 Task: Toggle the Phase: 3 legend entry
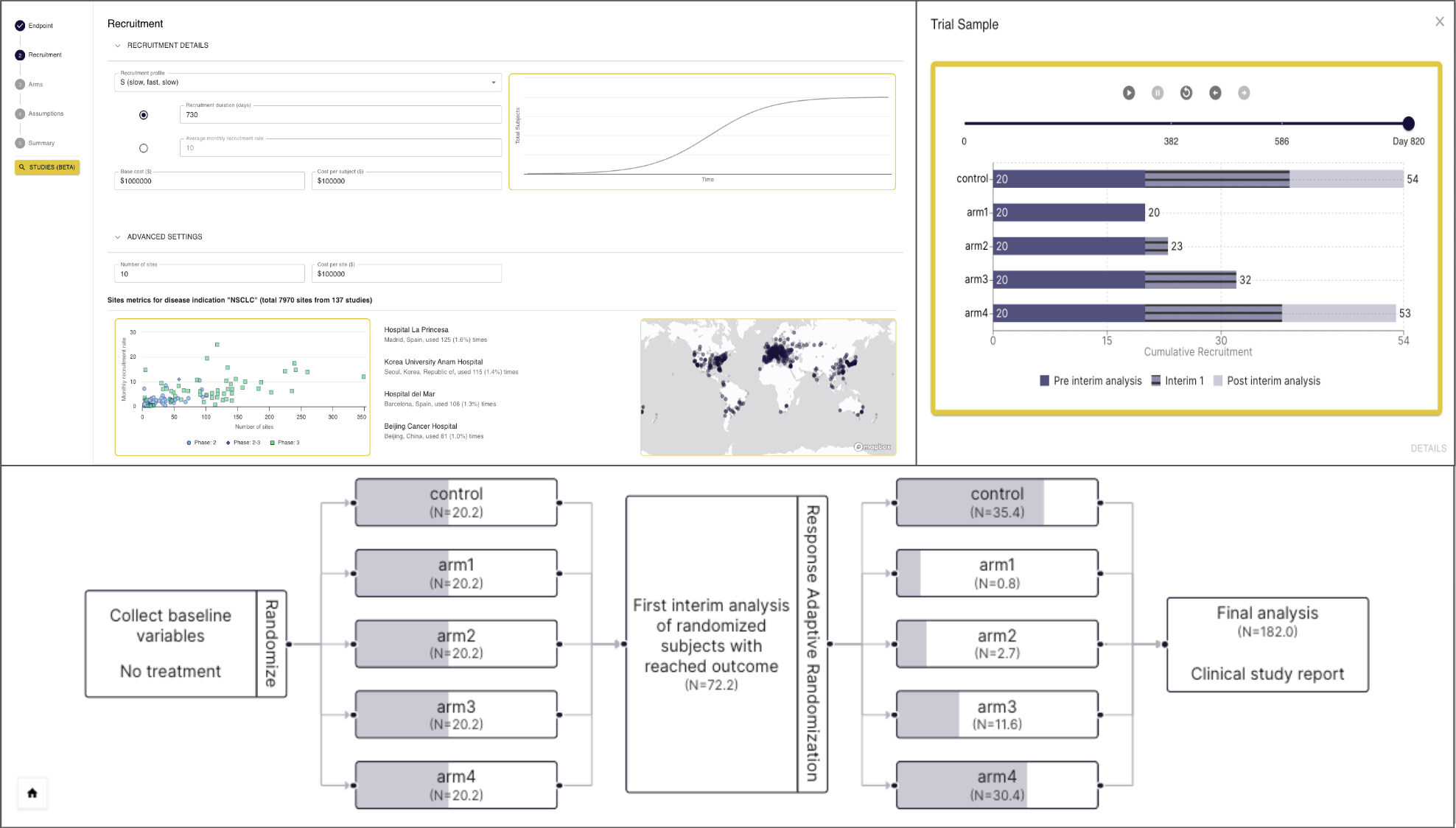[285, 443]
